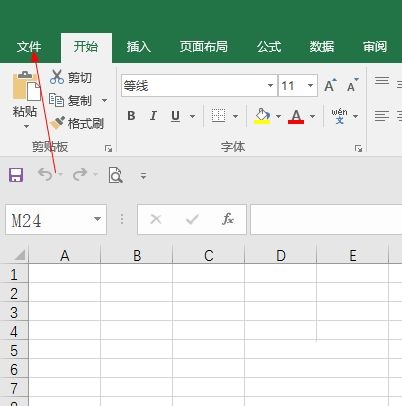Apply cell borders icon

click(218, 116)
